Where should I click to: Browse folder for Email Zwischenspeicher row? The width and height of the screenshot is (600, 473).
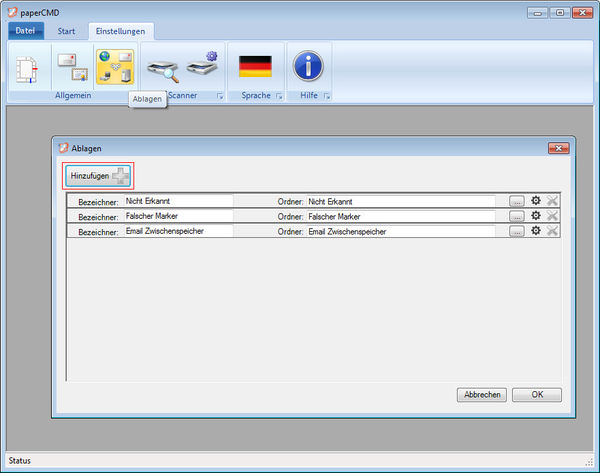tap(517, 231)
